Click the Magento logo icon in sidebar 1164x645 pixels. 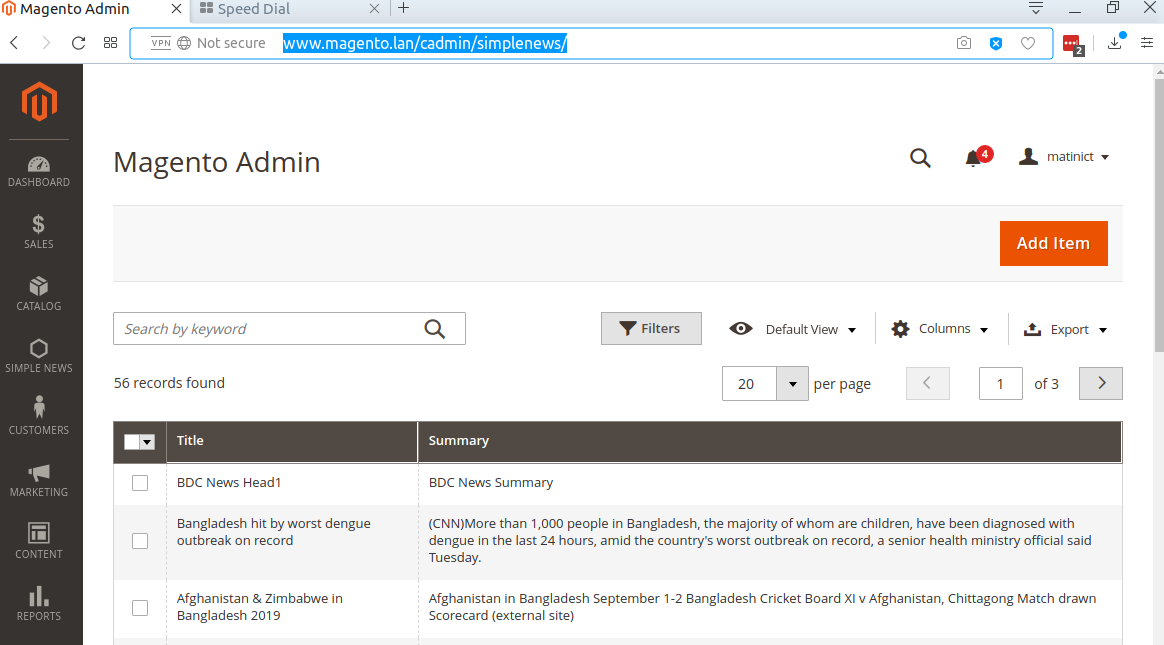pos(40,101)
